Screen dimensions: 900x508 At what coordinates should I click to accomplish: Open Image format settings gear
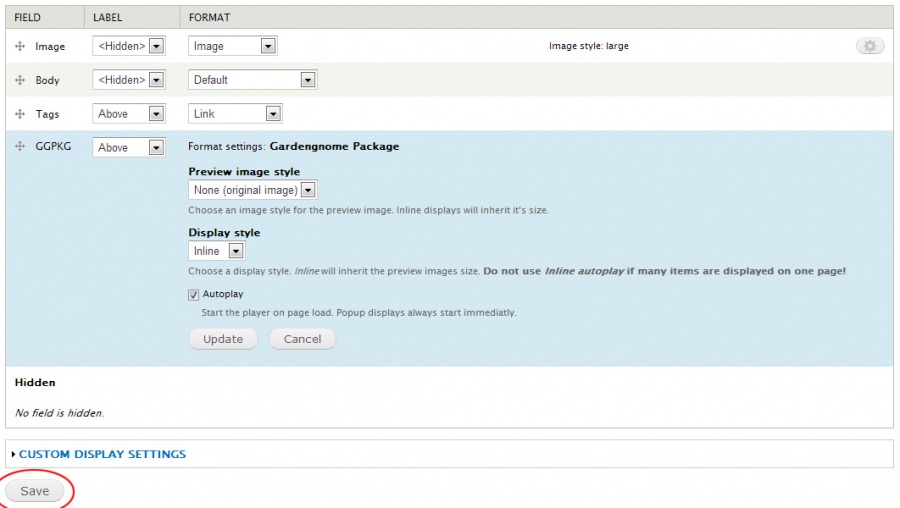click(x=870, y=46)
